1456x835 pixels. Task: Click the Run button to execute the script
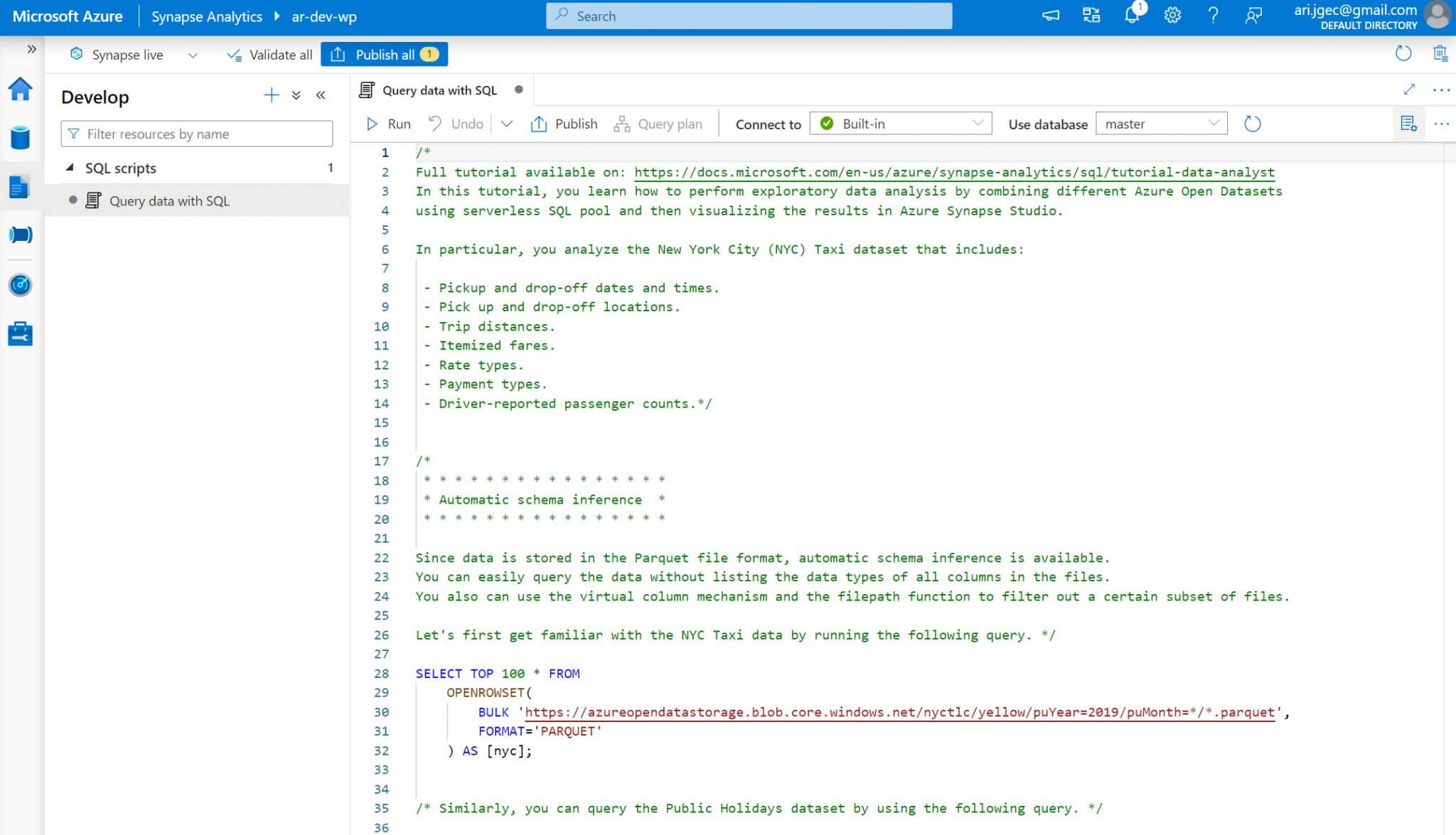pyautogui.click(x=387, y=123)
